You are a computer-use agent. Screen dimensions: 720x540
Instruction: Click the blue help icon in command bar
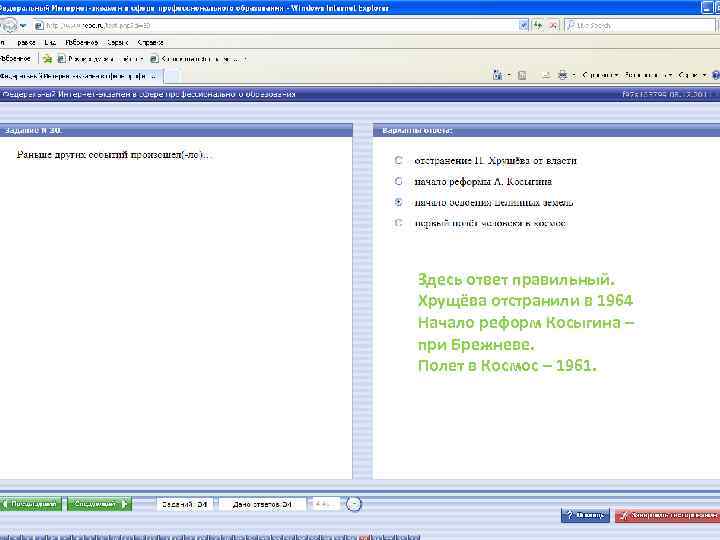(x=716, y=75)
